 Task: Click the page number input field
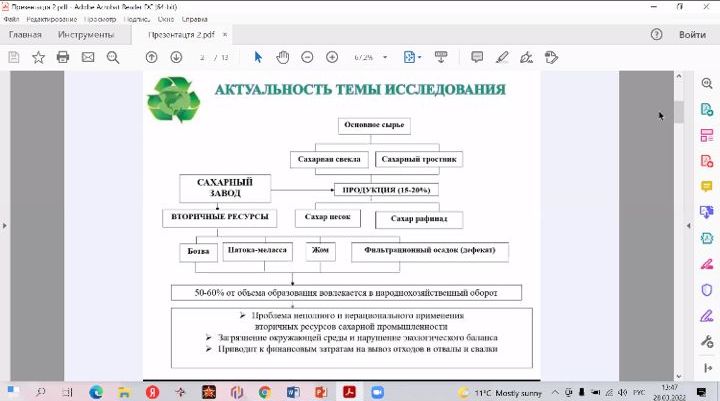click(x=202, y=57)
